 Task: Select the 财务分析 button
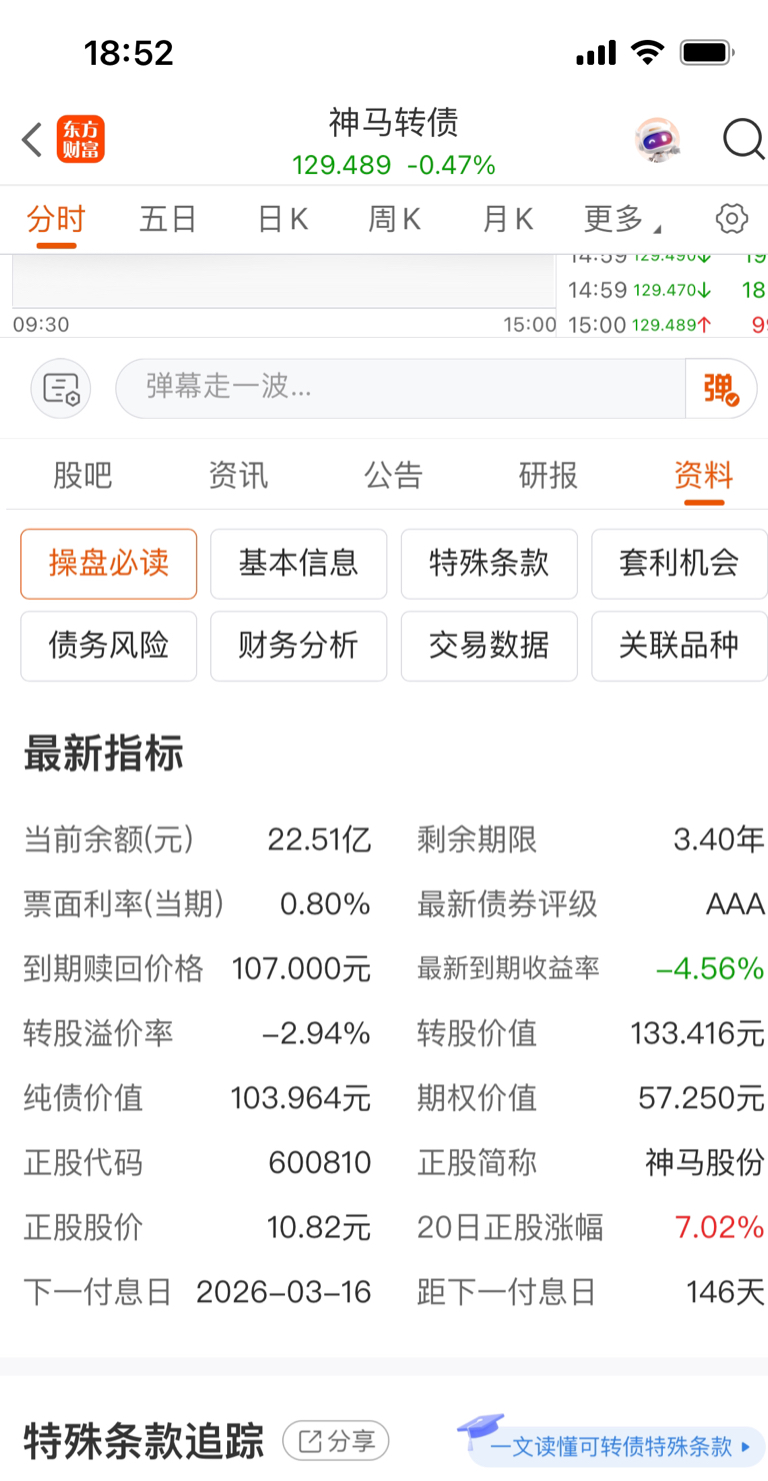(x=299, y=646)
